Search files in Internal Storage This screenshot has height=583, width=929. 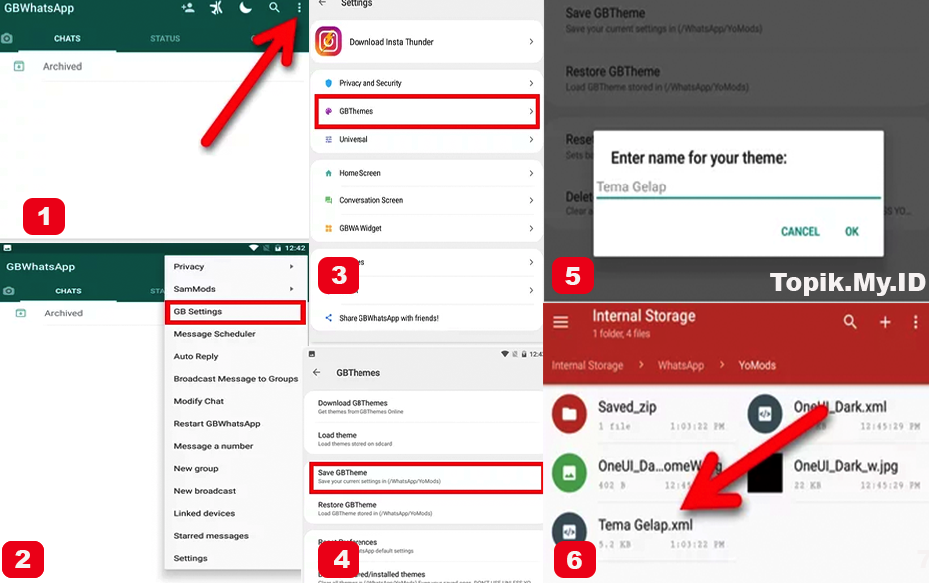(x=850, y=322)
